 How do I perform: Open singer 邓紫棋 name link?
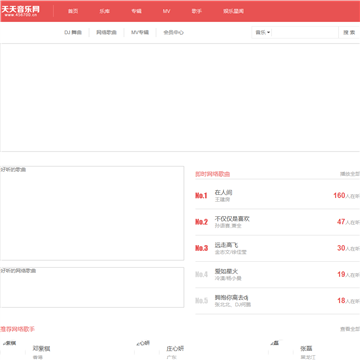pyautogui.click(x=41, y=349)
